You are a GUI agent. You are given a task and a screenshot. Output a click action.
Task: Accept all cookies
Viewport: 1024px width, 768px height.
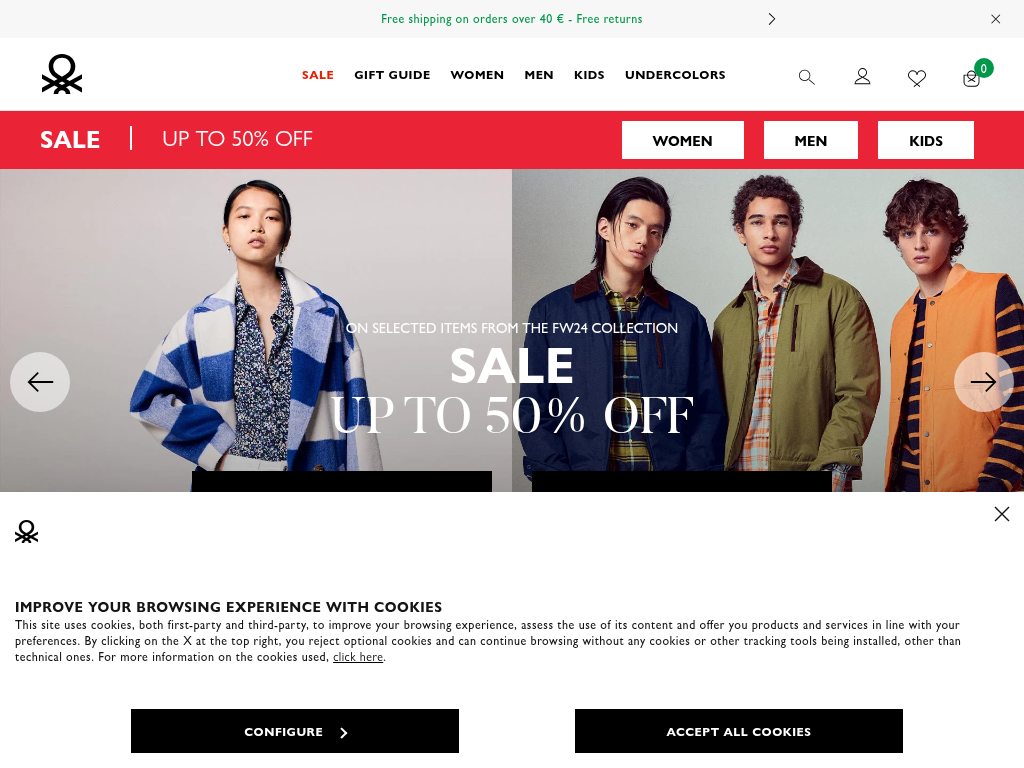(739, 731)
